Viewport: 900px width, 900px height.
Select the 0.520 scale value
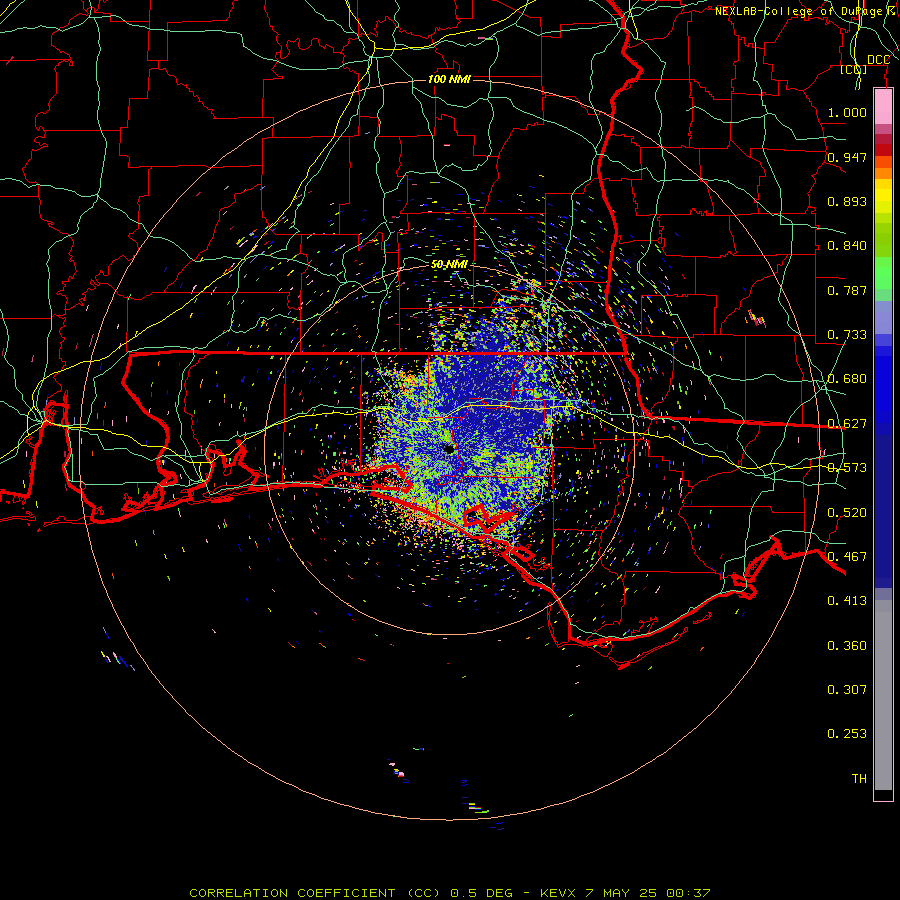tap(847, 513)
